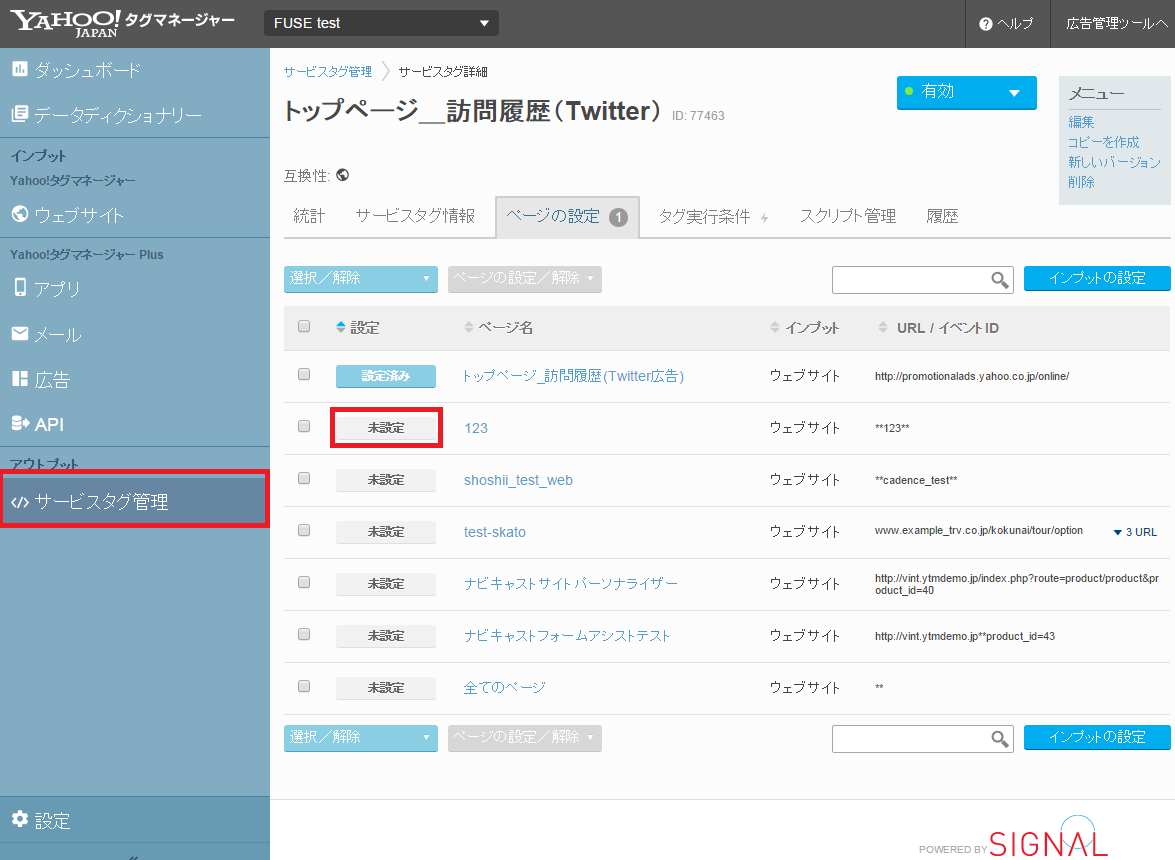Open the test-skato page link
The image size is (1175, 860).
tap(495, 532)
